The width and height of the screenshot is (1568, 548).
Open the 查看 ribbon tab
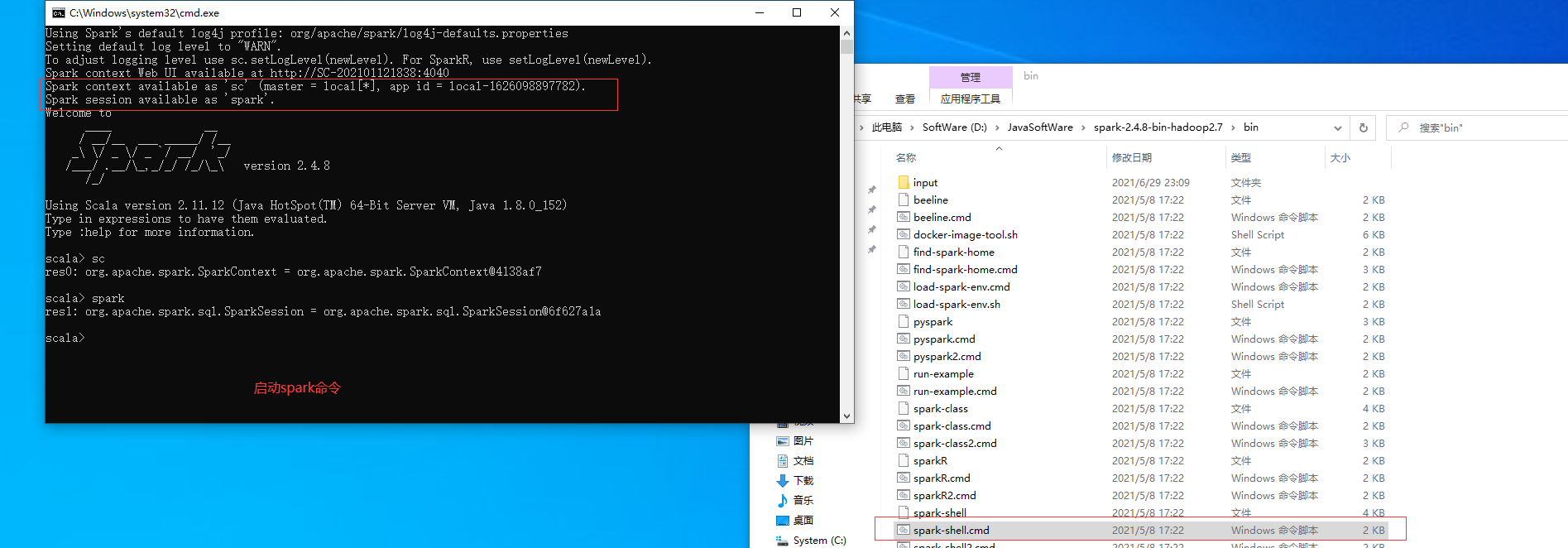pyautogui.click(x=905, y=99)
